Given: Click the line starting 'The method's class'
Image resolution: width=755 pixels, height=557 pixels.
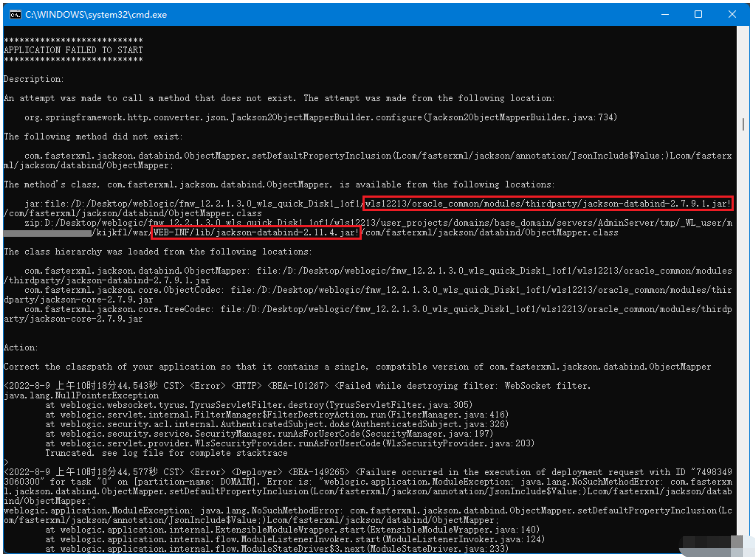Looking at the screenshot, I should (279, 185).
